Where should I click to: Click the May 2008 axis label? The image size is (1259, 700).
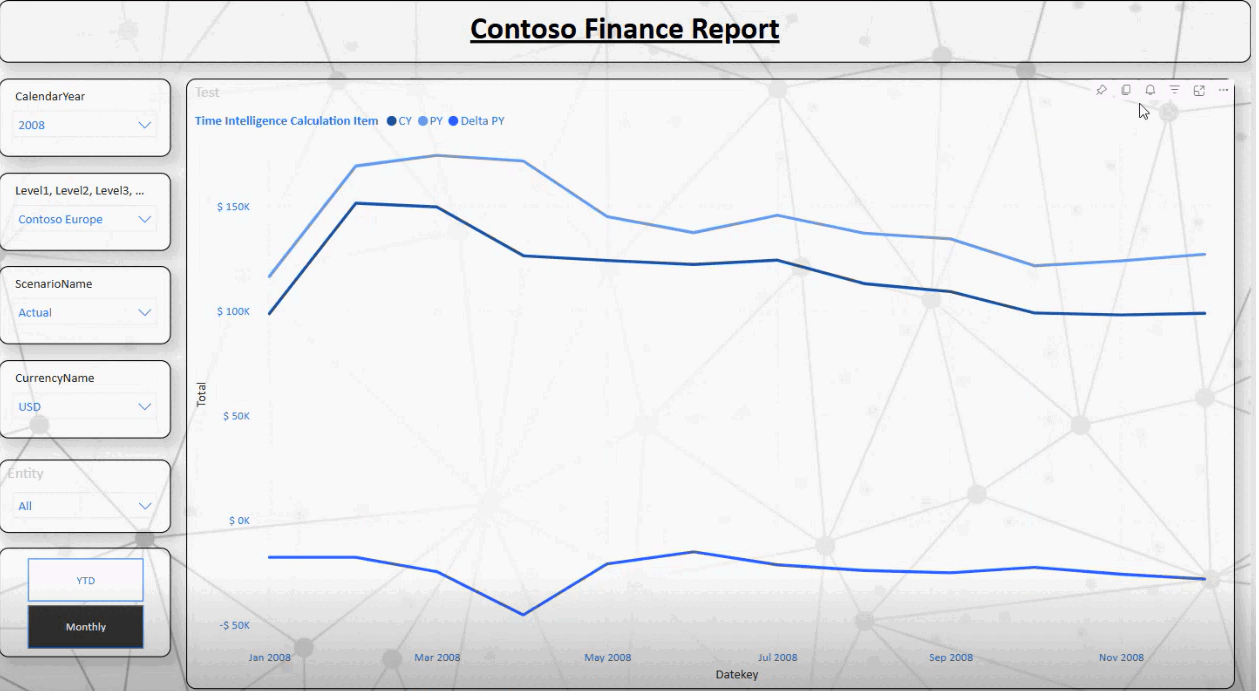pyautogui.click(x=608, y=657)
